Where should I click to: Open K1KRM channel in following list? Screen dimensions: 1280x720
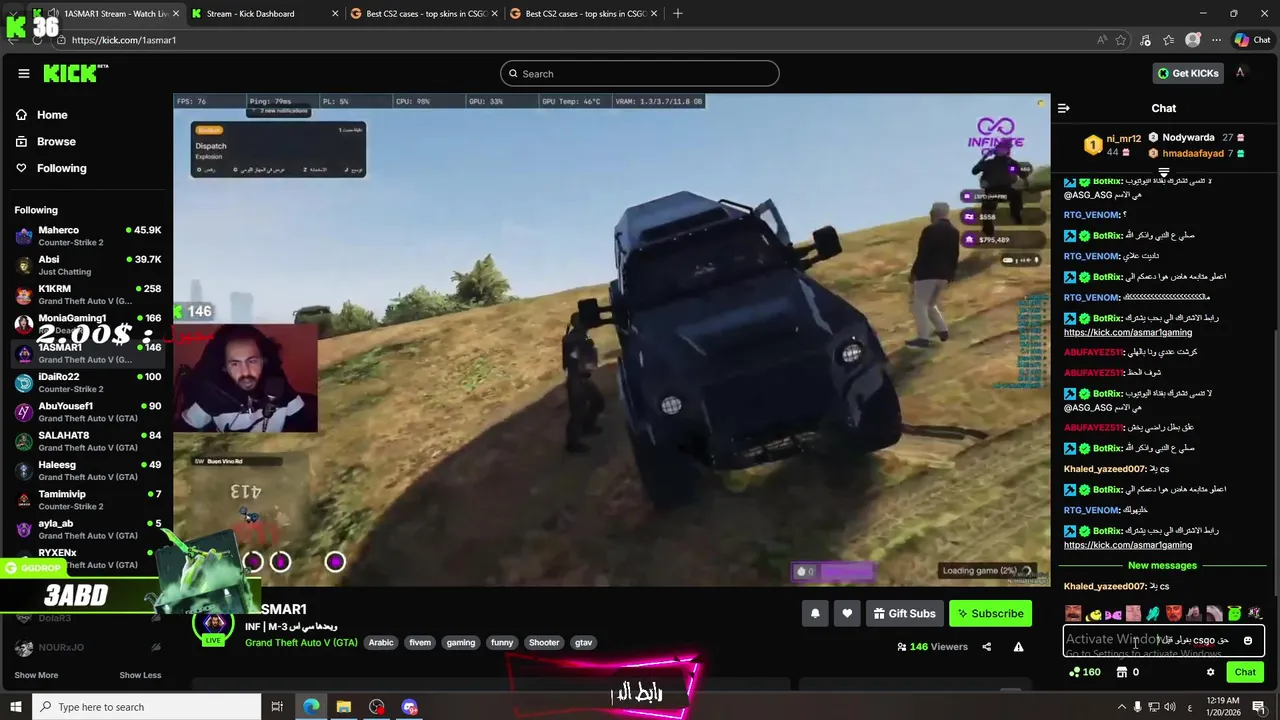click(88, 295)
